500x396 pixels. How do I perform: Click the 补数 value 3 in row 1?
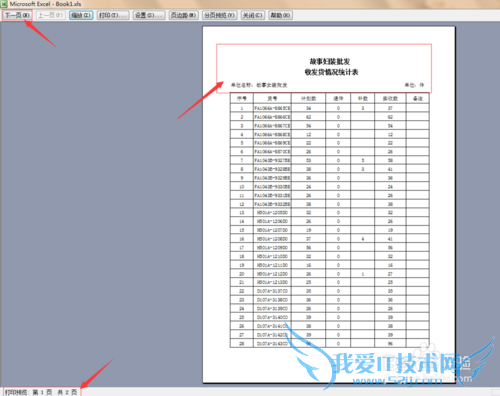click(x=363, y=108)
